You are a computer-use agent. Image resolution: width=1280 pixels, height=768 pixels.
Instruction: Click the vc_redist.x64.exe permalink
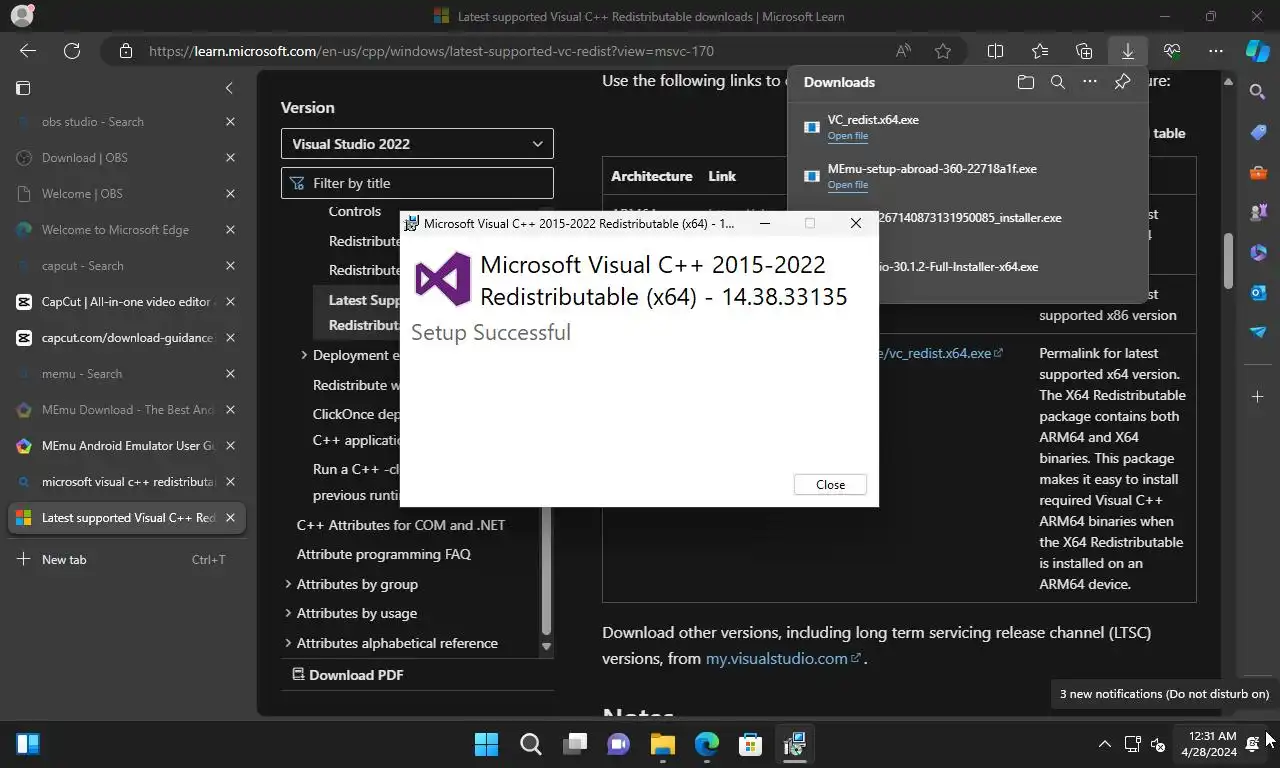pos(940,353)
